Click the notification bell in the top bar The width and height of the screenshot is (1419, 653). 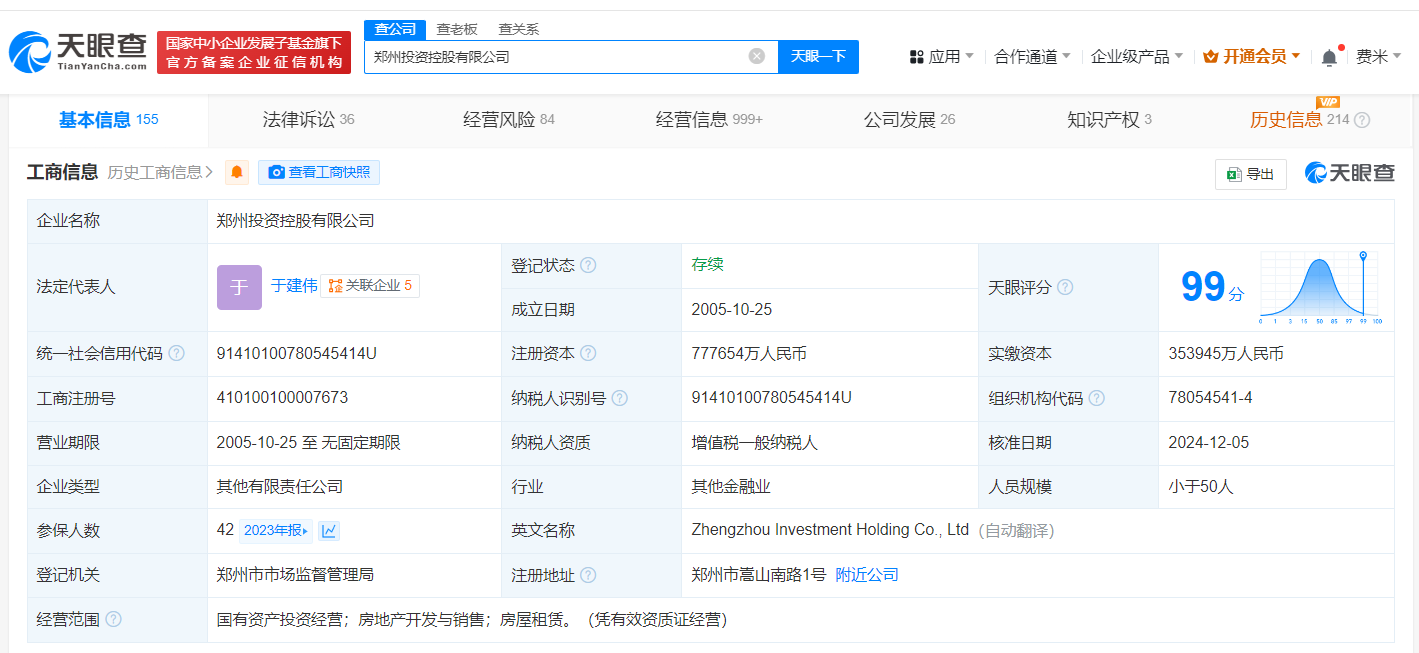point(1329,57)
